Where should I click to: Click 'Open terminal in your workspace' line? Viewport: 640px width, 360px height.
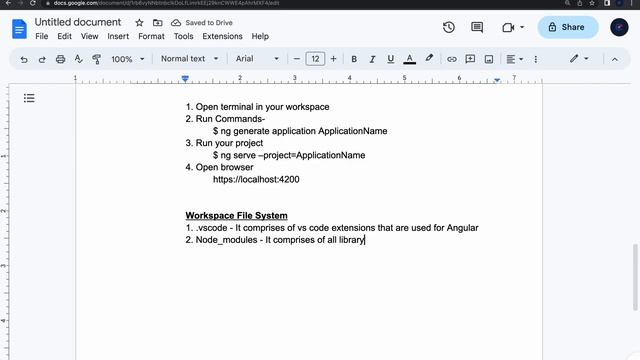coord(257,107)
